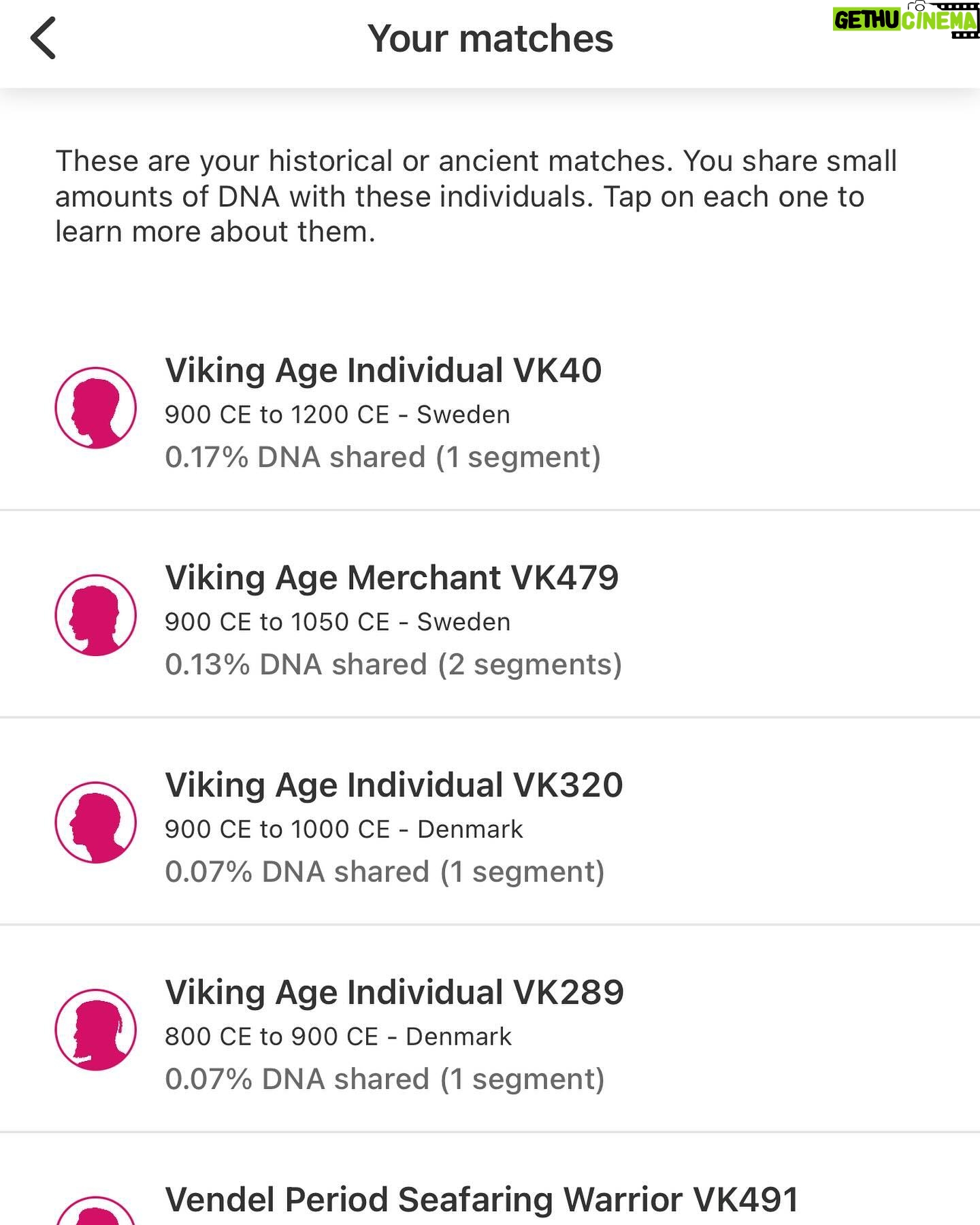Select 0.13% DNA shared (2 segments) text
980x1225 pixels.
click(393, 665)
